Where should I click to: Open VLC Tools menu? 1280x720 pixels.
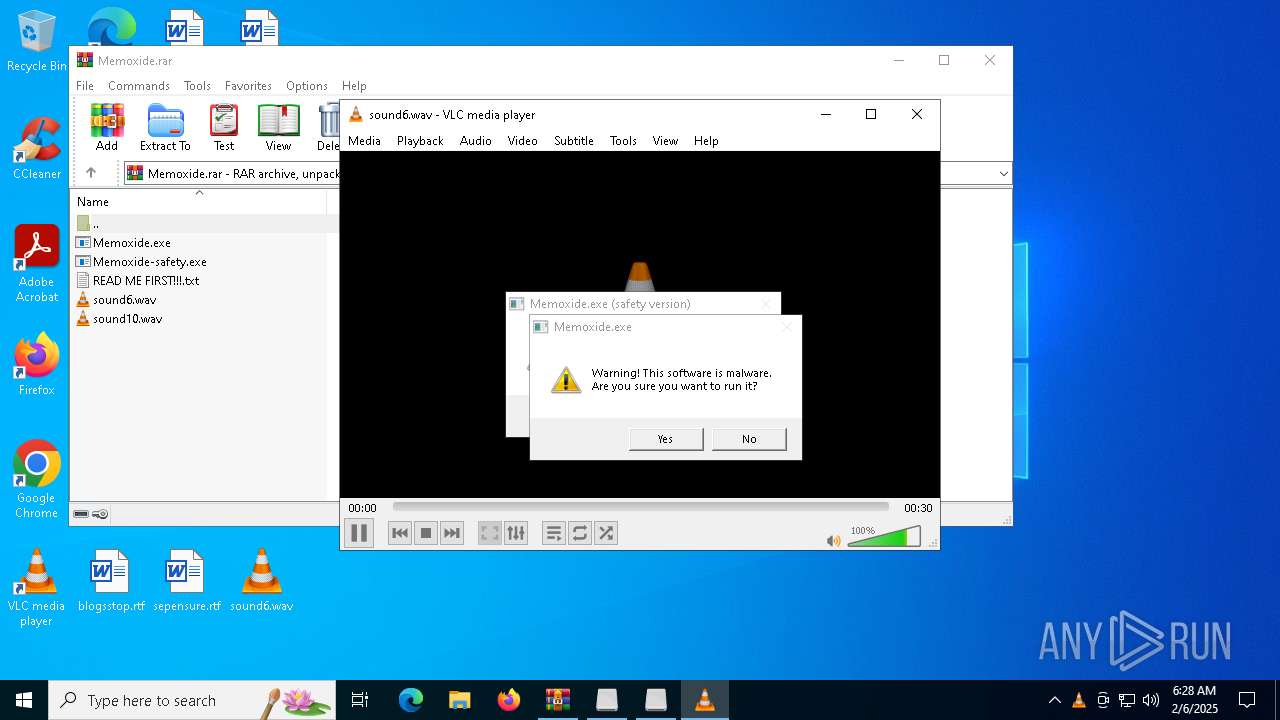623,141
